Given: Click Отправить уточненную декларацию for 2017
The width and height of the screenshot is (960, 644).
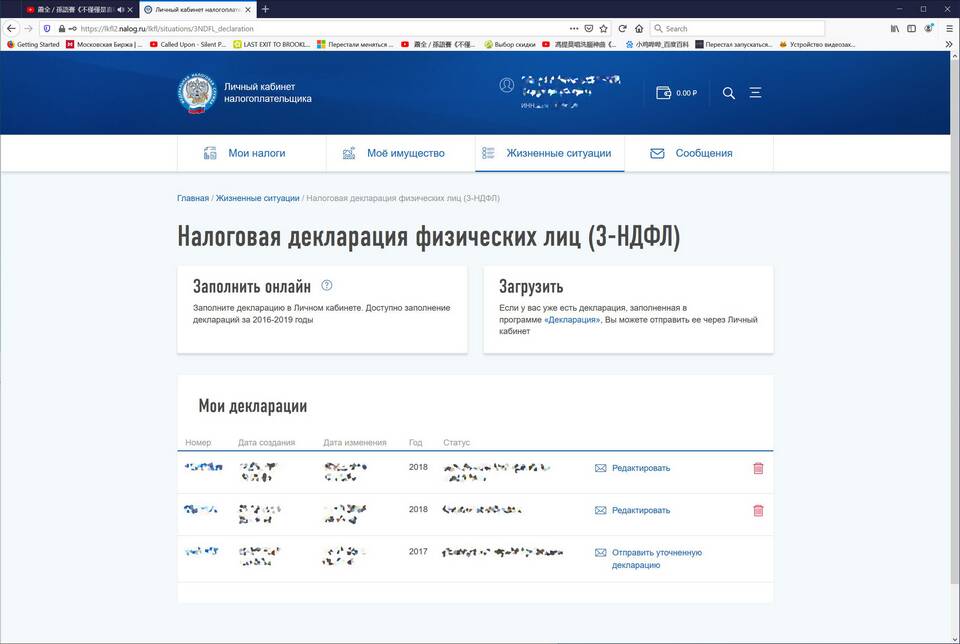Looking at the screenshot, I should pos(656,558).
